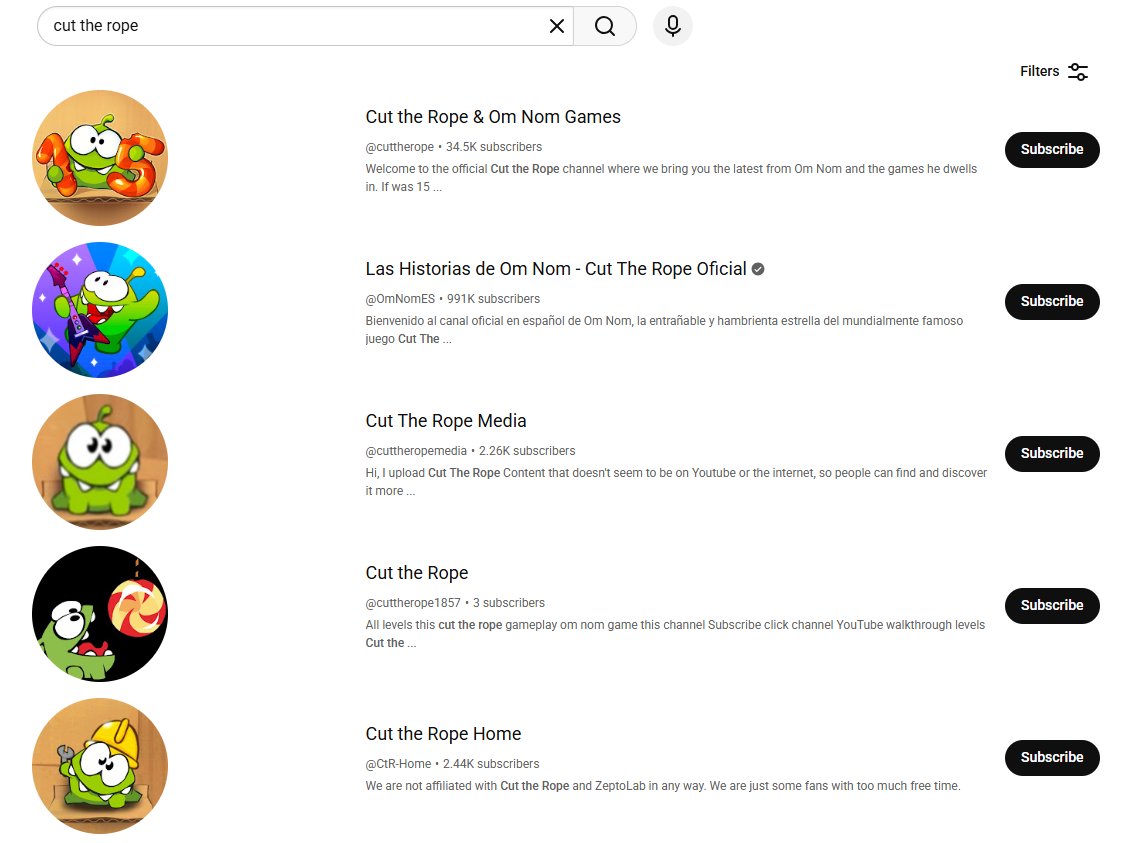The width and height of the screenshot is (1133, 843).
Task: Click the magnifying glass search button
Action: pyautogui.click(x=605, y=26)
